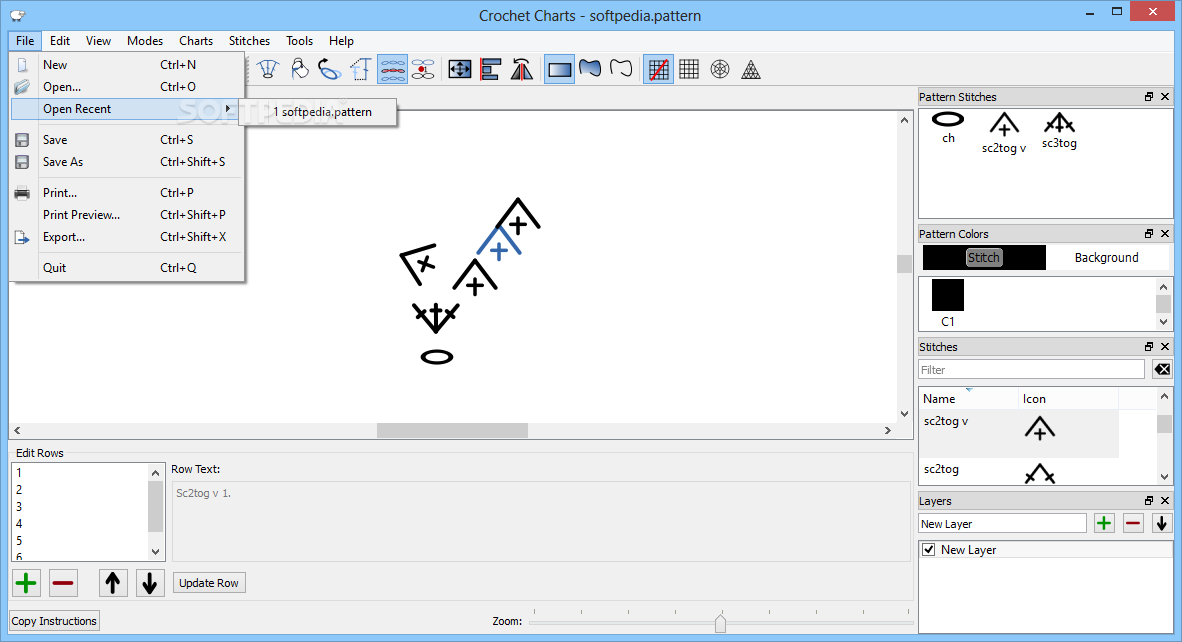Click the Stitches list scroll-down arrow
The width and height of the screenshot is (1182, 642).
pos(1164,476)
